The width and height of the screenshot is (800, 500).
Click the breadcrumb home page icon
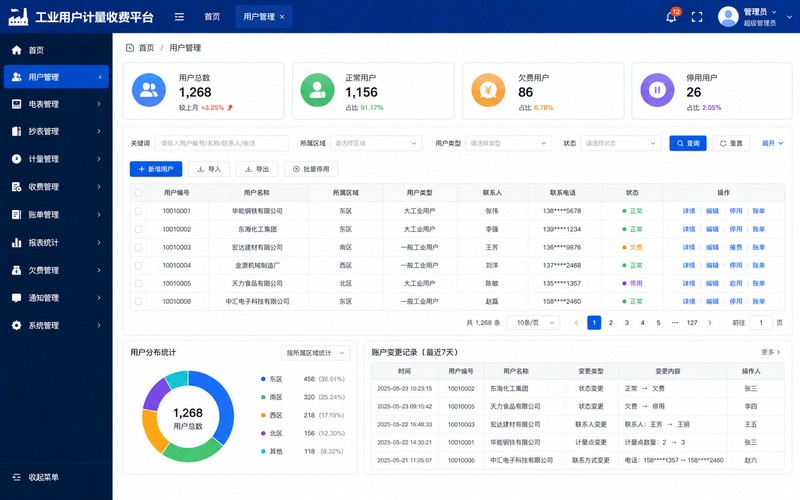[130, 48]
